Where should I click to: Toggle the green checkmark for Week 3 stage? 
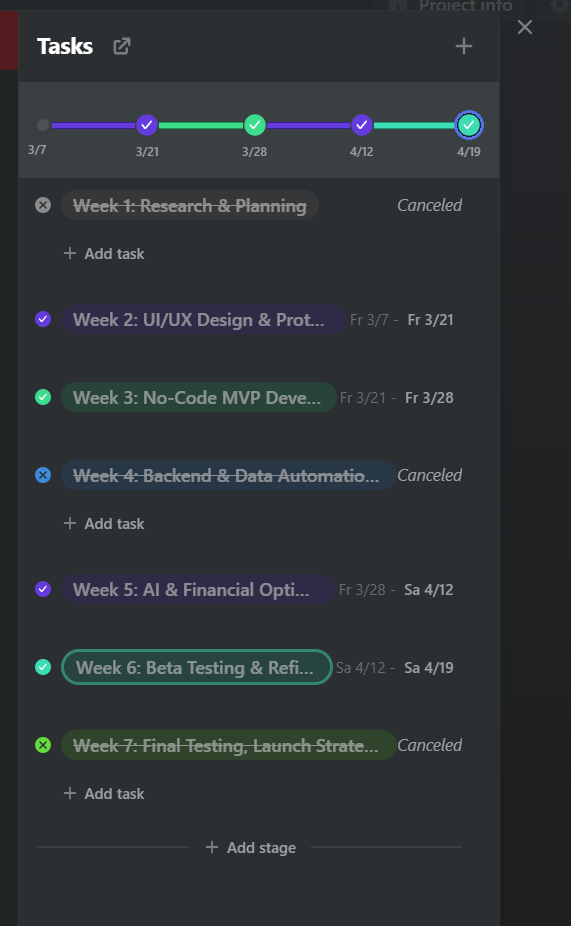[x=43, y=397]
